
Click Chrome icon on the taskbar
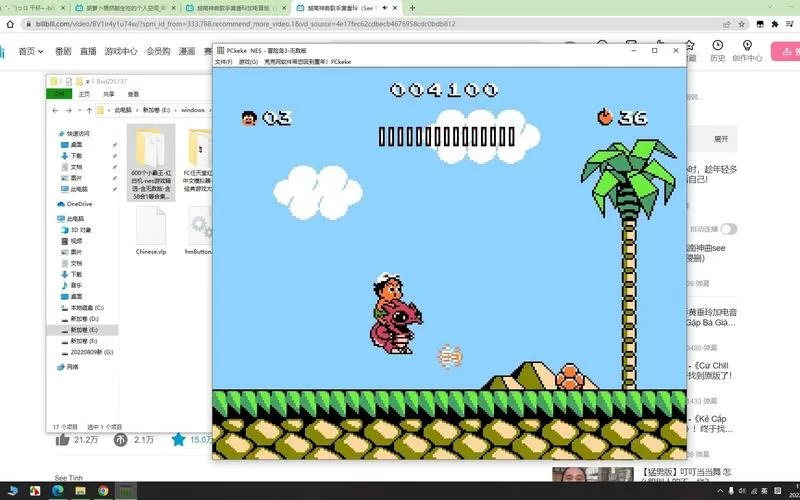pyautogui.click(x=103, y=491)
